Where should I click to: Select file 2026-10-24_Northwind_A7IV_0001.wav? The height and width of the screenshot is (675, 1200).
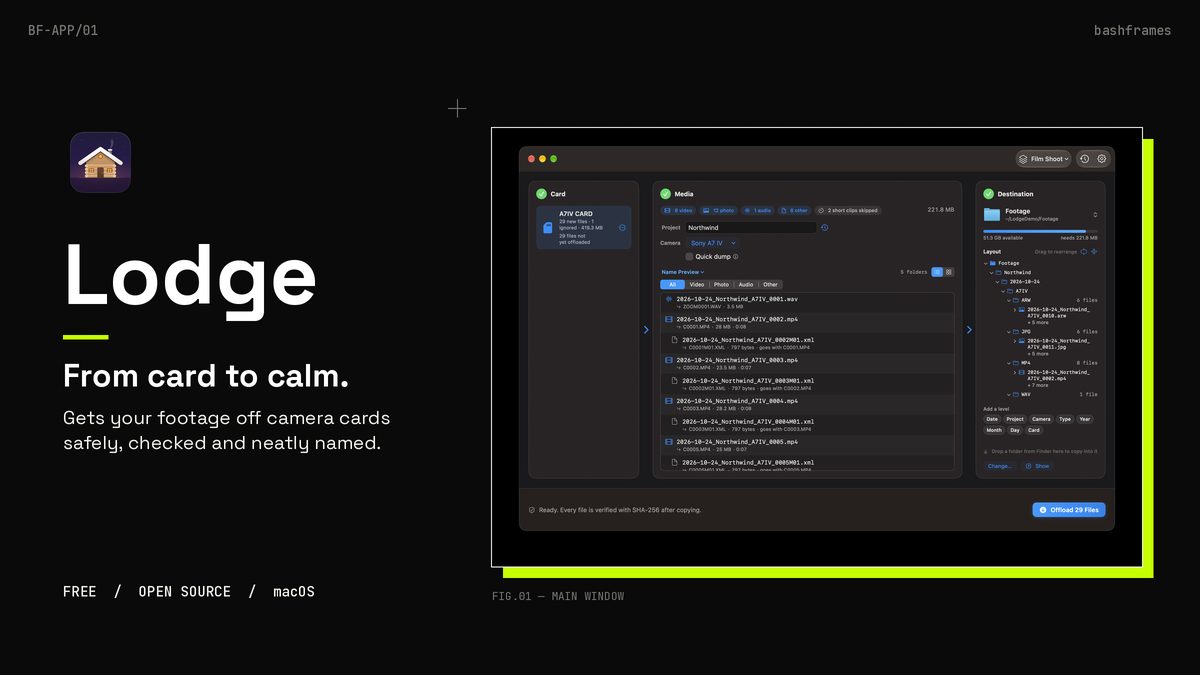pyautogui.click(x=807, y=302)
